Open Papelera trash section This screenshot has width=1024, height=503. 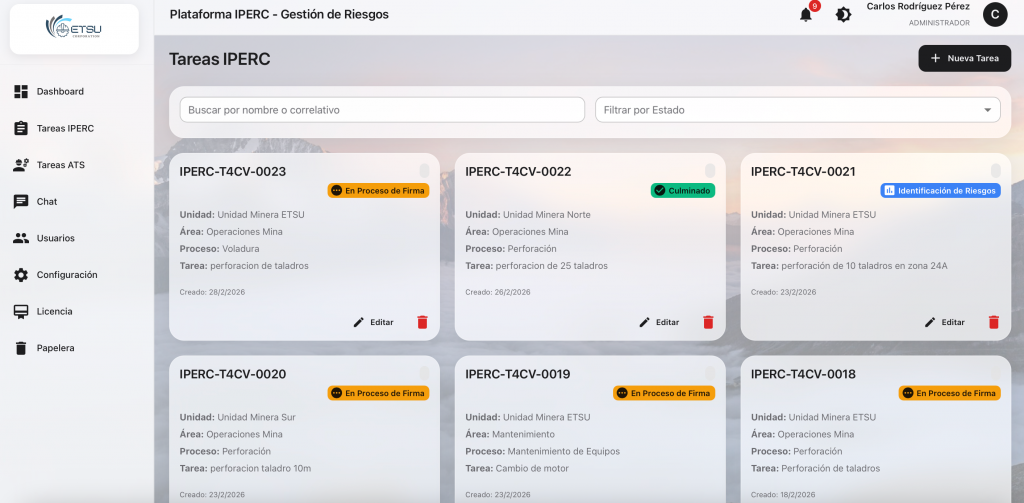coord(55,348)
